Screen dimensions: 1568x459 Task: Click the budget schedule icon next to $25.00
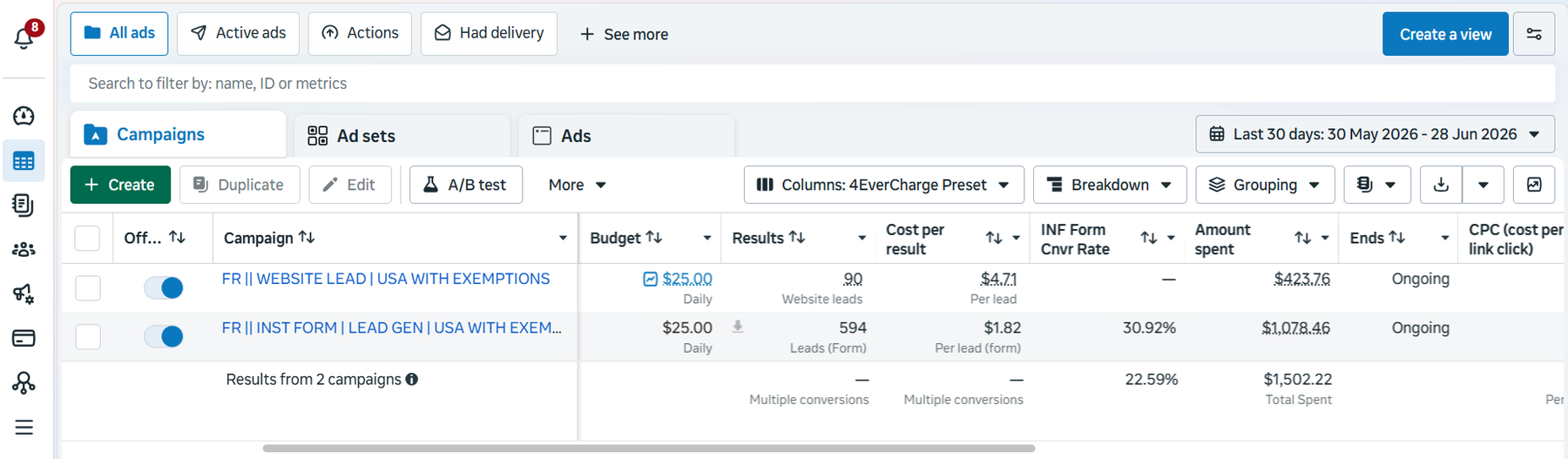click(650, 279)
